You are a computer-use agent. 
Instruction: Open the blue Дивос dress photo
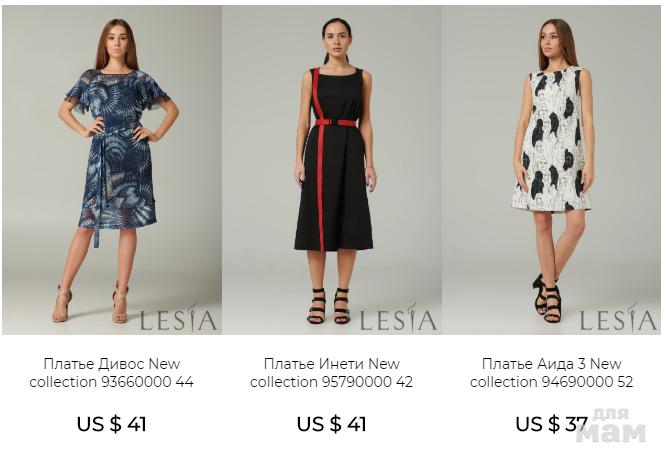coord(112,170)
